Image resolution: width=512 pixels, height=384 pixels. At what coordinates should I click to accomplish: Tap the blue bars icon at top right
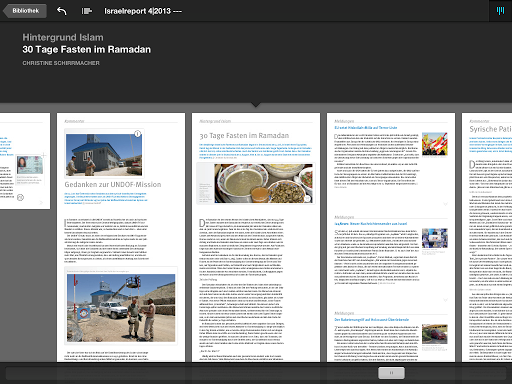(x=500, y=11)
